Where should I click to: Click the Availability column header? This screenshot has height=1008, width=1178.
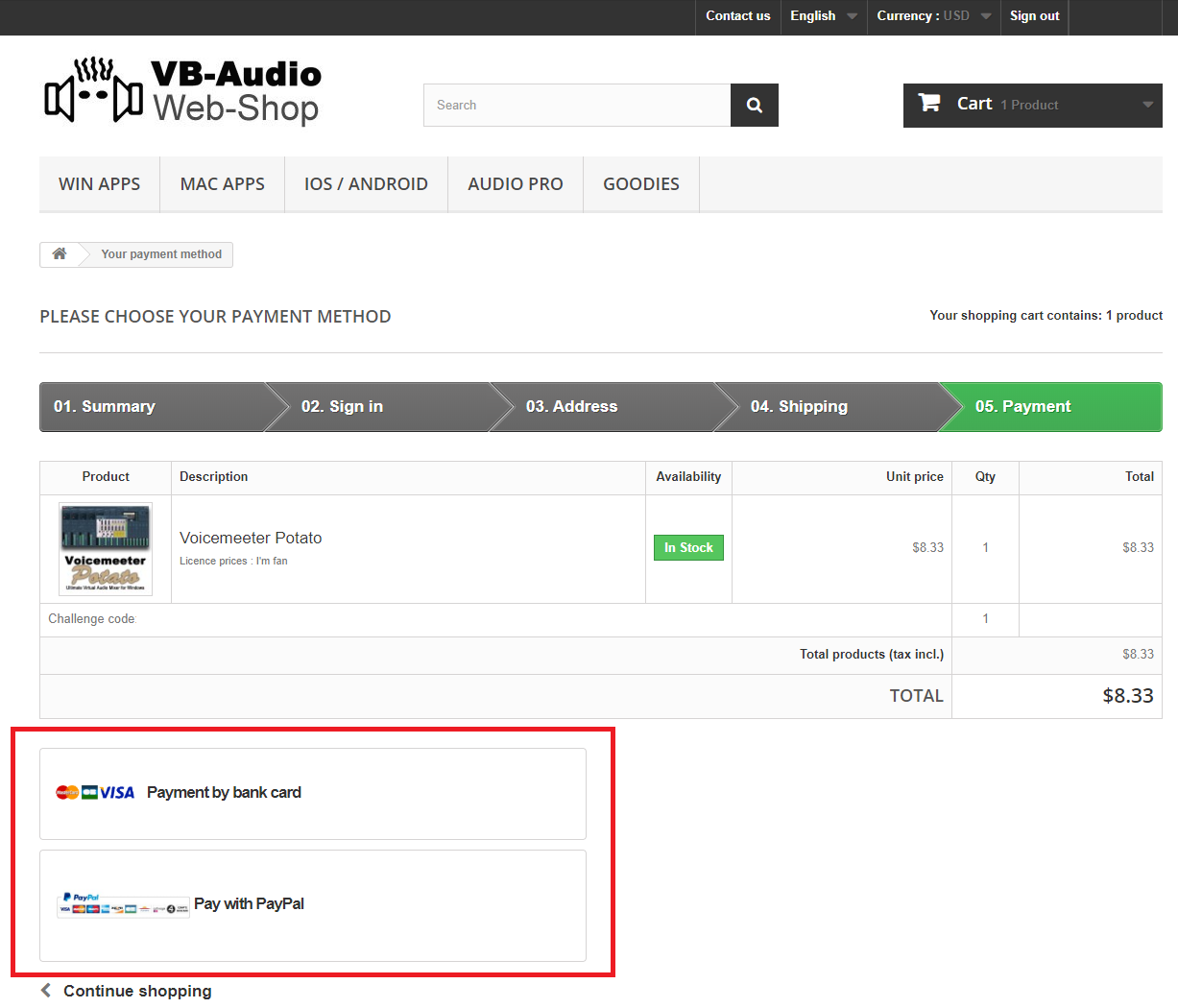pos(688,477)
